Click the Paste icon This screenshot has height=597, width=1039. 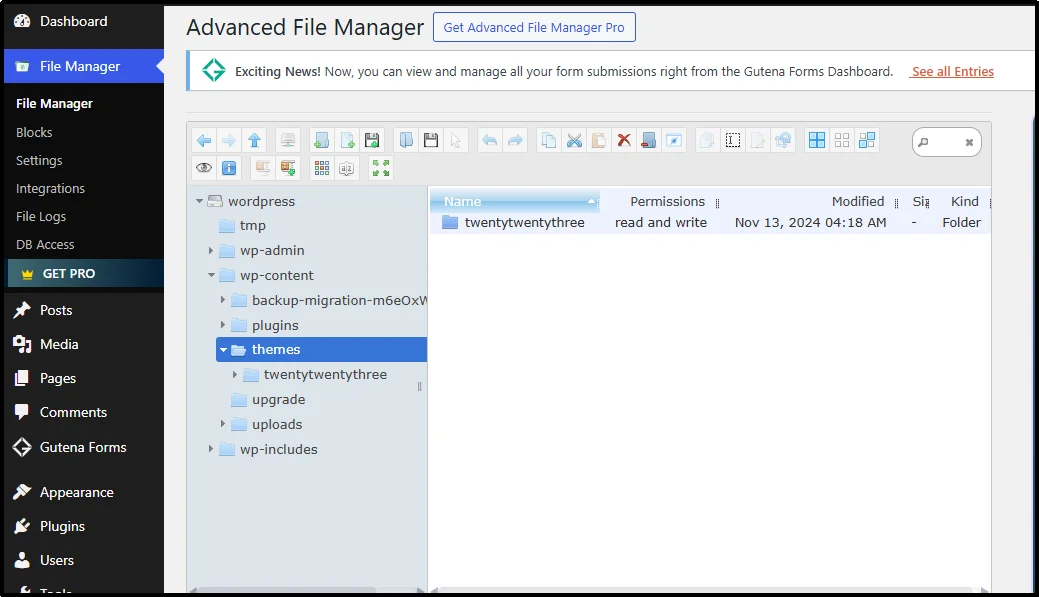point(598,140)
